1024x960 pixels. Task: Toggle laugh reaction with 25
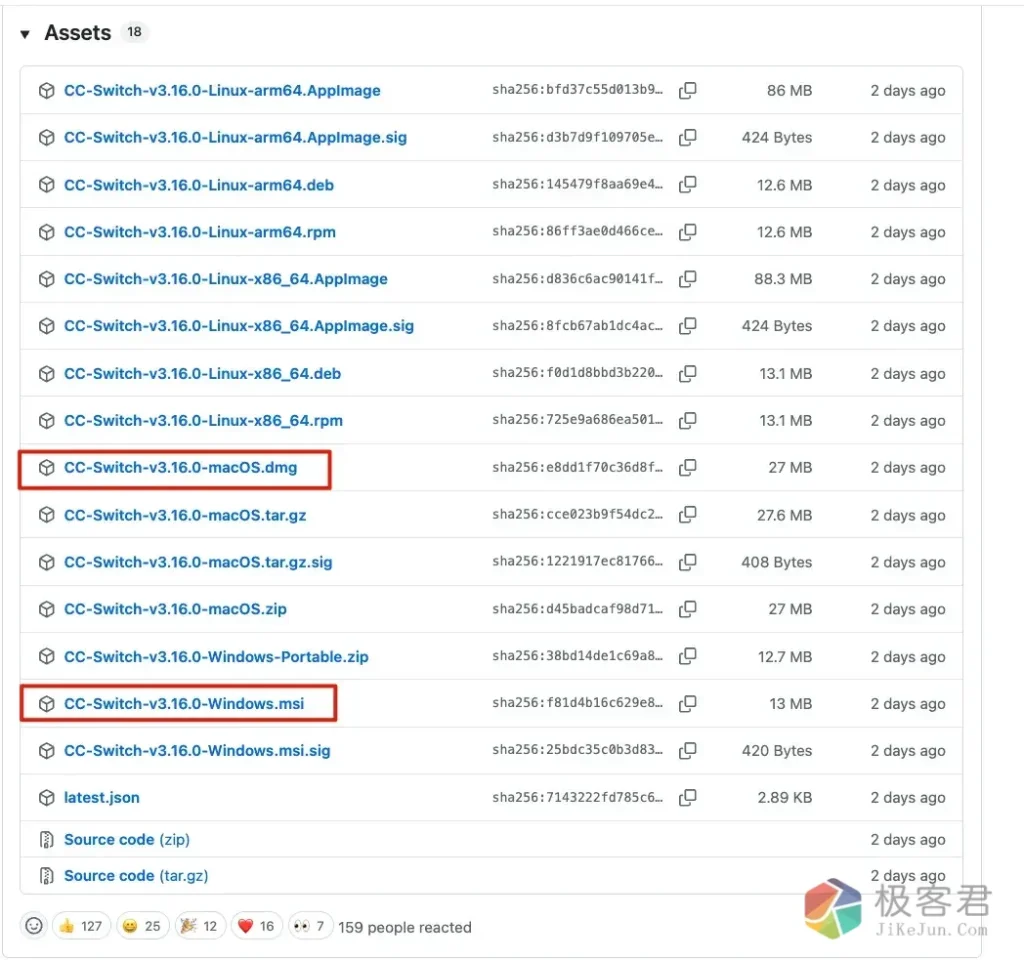(x=142, y=925)
